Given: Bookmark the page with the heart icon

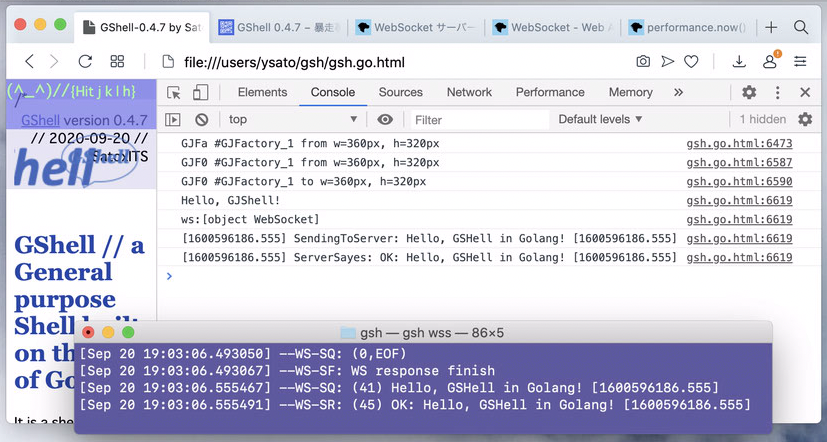Looking at the screenshot, I should (691, 62).
